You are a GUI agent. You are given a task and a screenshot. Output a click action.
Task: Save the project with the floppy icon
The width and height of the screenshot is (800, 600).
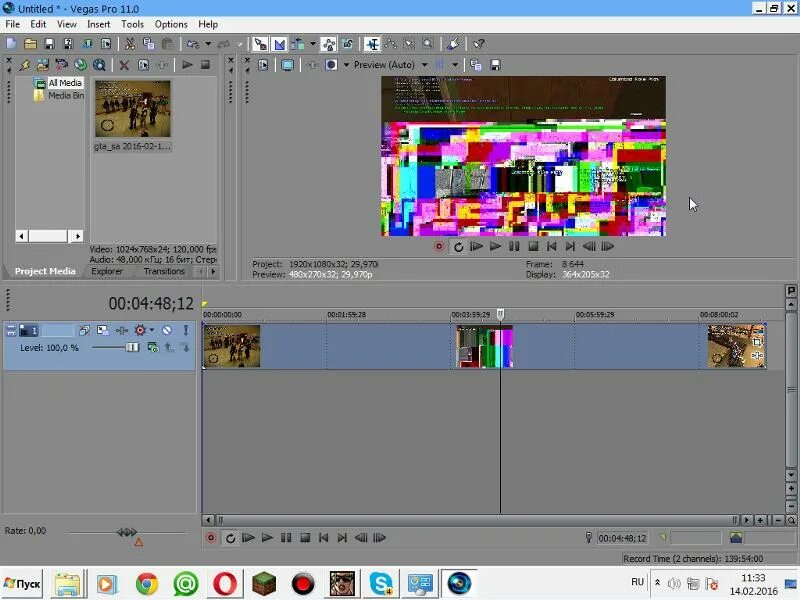pos(49,44)
